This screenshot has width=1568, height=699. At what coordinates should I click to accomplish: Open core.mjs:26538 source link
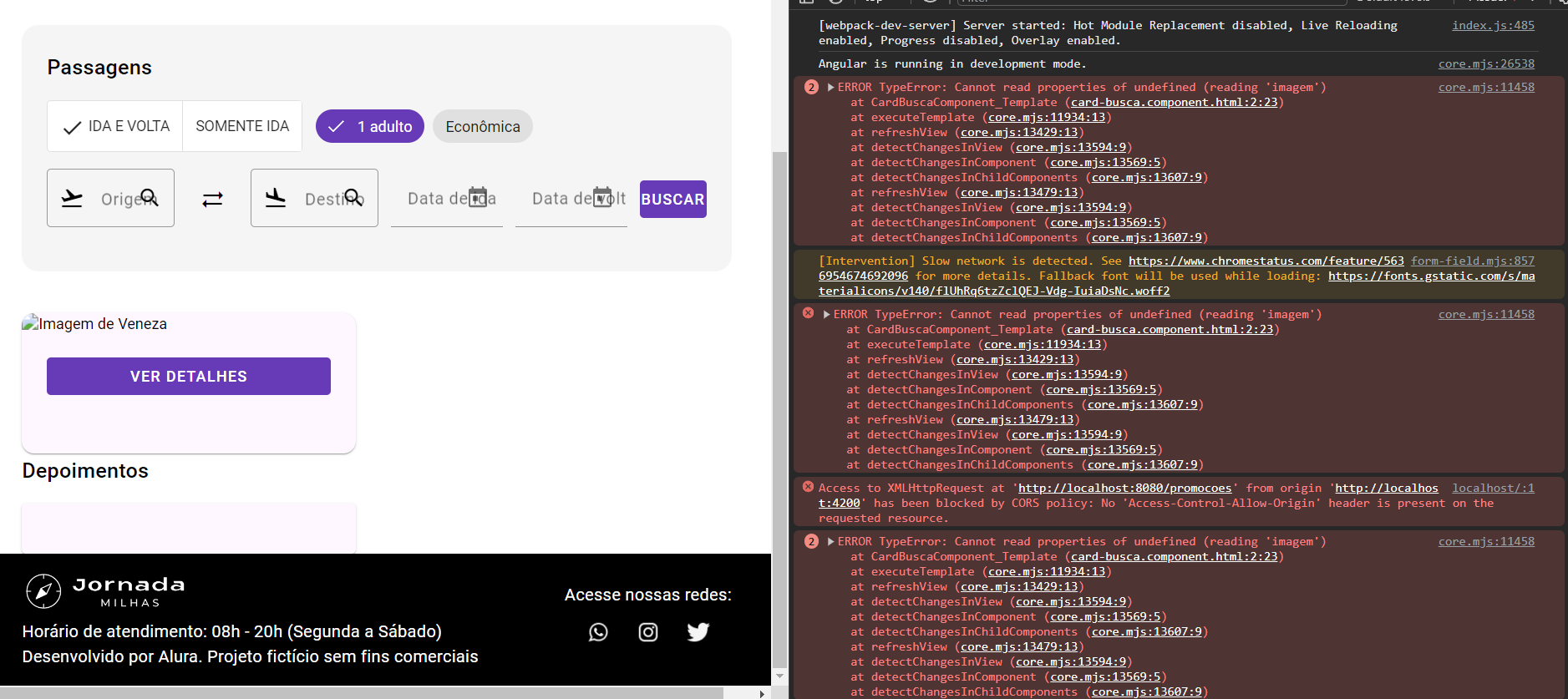1486,63
